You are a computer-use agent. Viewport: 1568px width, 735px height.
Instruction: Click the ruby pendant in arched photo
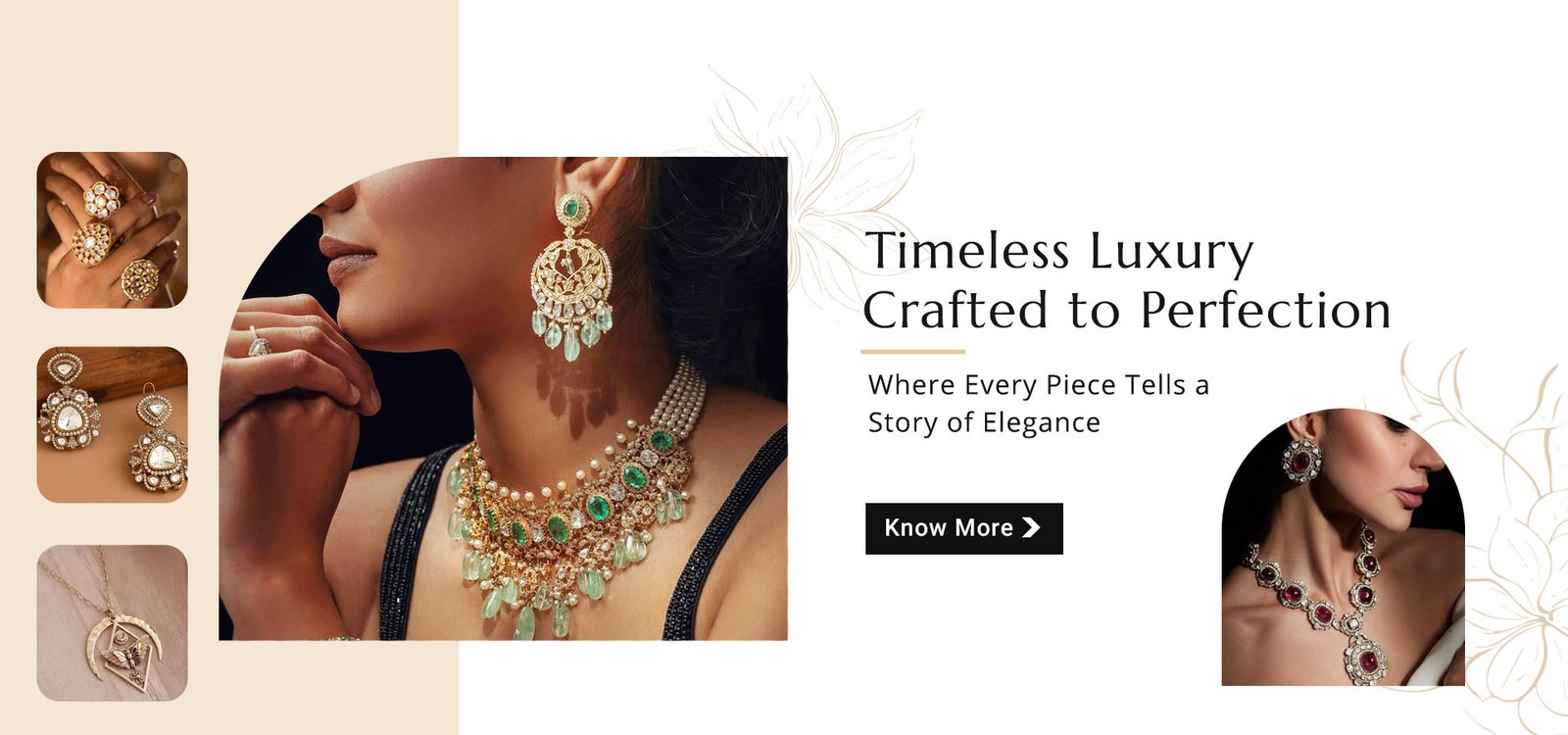tap(1364, 657)
